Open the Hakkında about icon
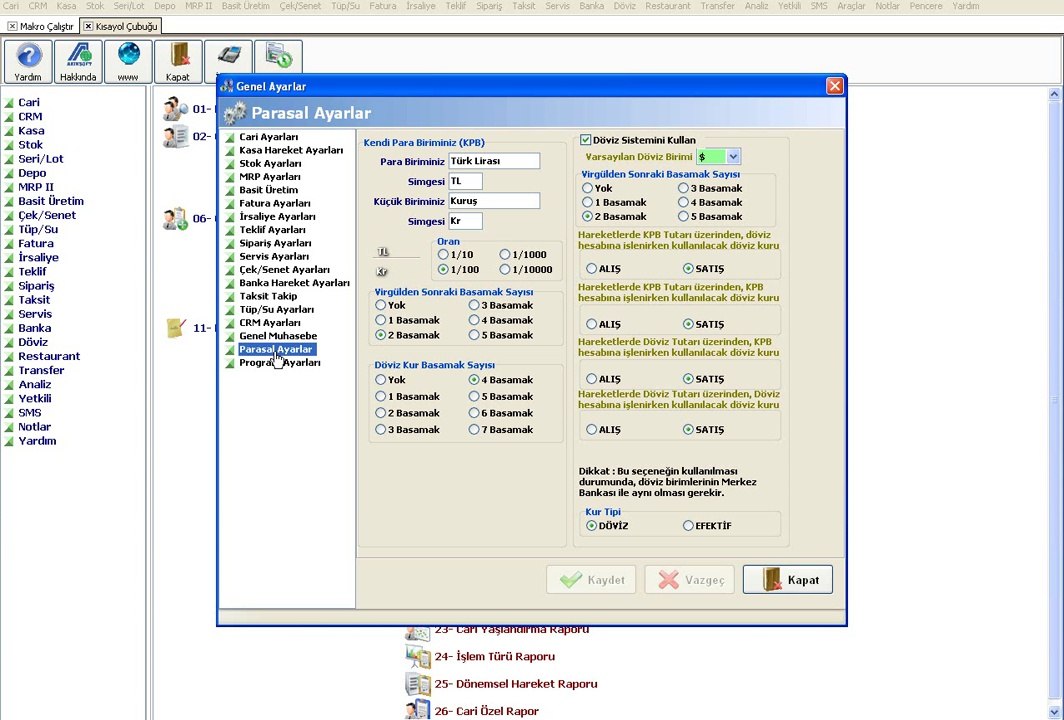Screen dimensions: 1064x720 (x=78, y=61)
